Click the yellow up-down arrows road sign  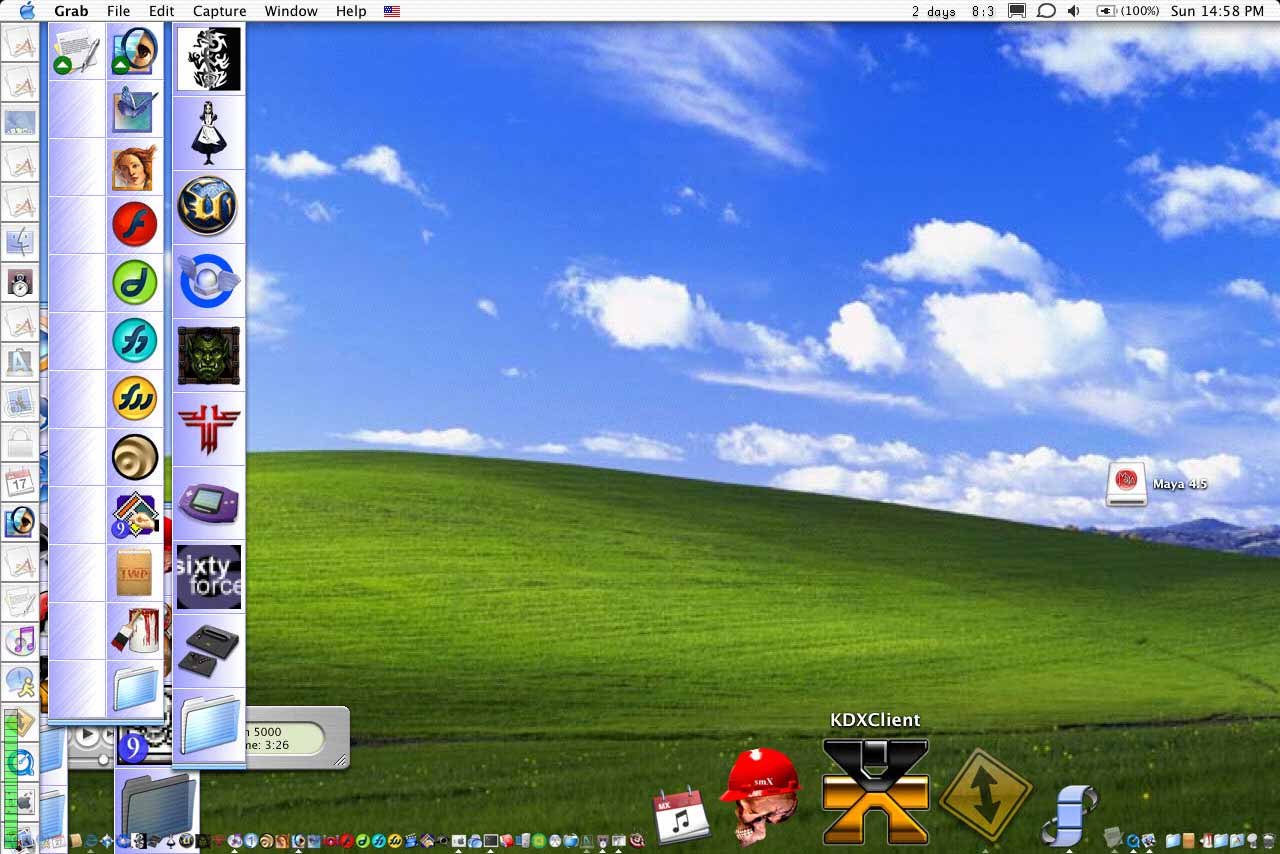coord(985,796)
